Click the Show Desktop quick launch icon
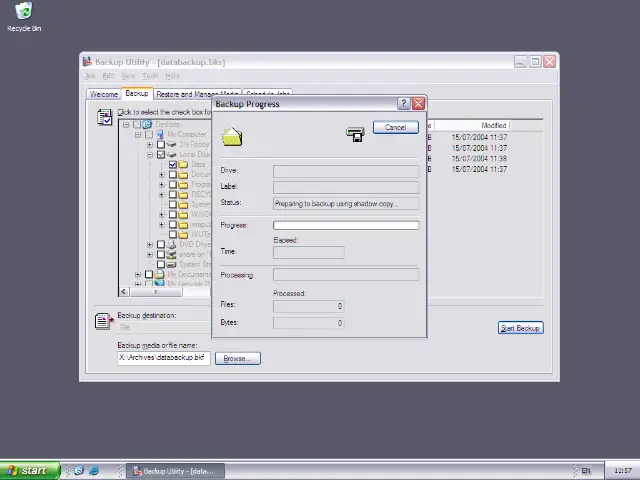The width and height of the screenshot is (640, 480). coord(78,470)
